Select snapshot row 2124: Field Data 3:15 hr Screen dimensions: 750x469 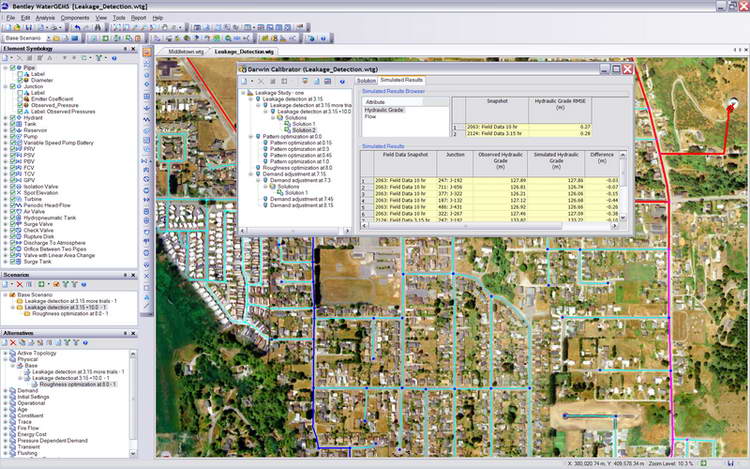(528, 133)
